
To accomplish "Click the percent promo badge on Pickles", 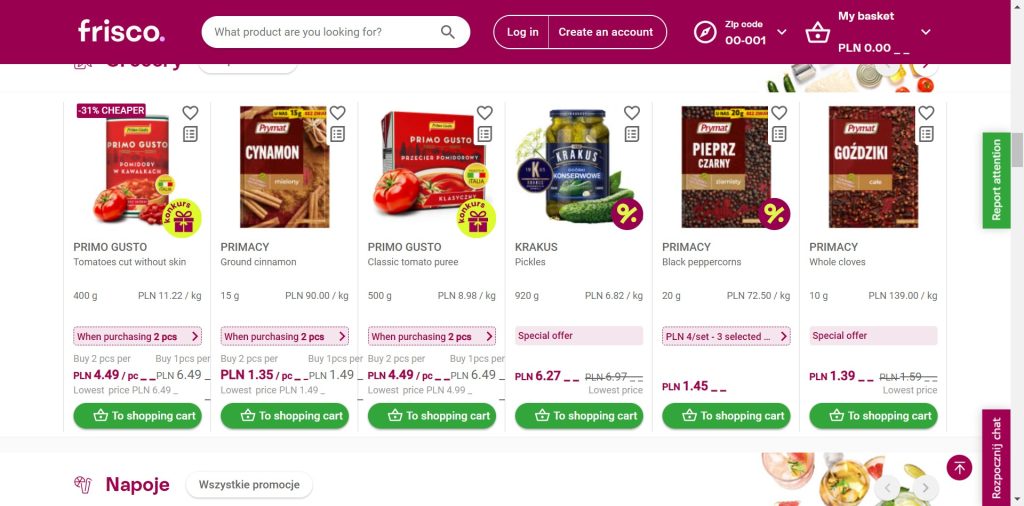I will click(x=628, y=214).
